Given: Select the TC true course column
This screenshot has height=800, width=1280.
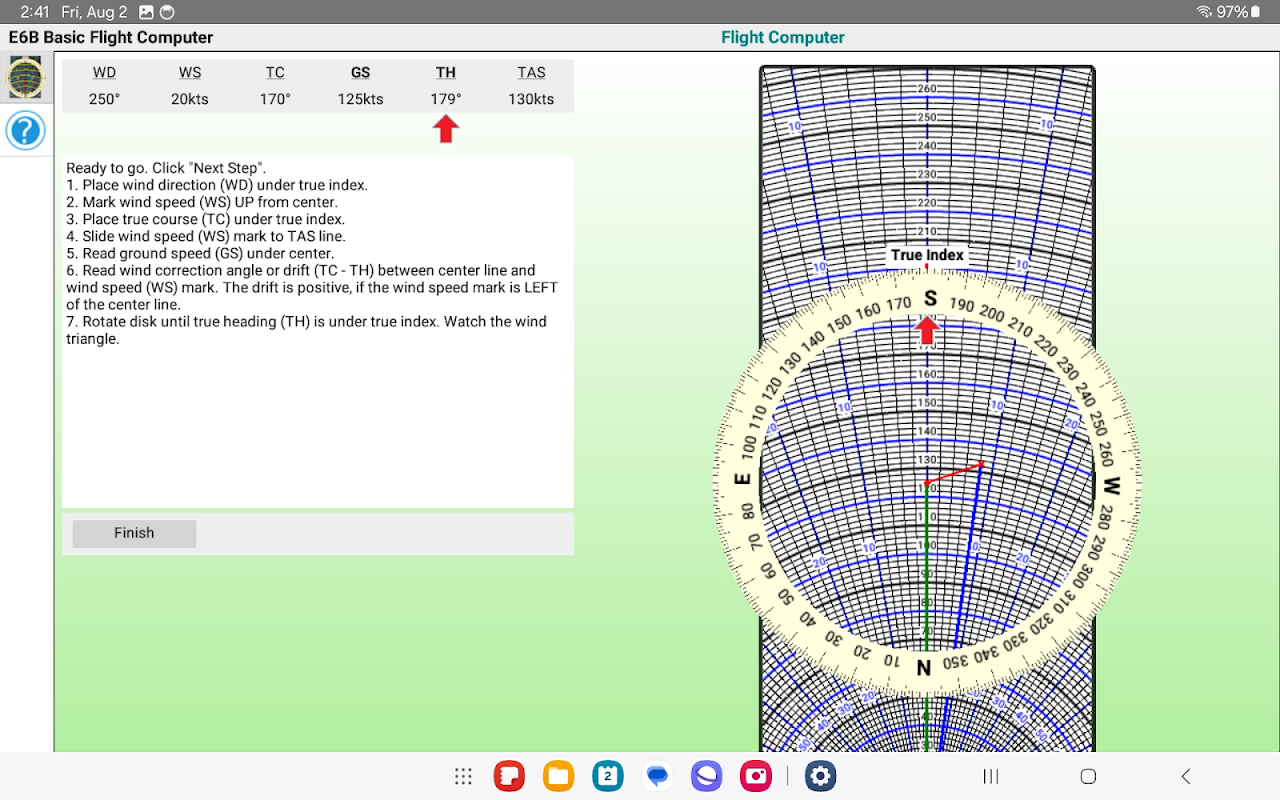Looking at the screenshot, I should (275, 86).
